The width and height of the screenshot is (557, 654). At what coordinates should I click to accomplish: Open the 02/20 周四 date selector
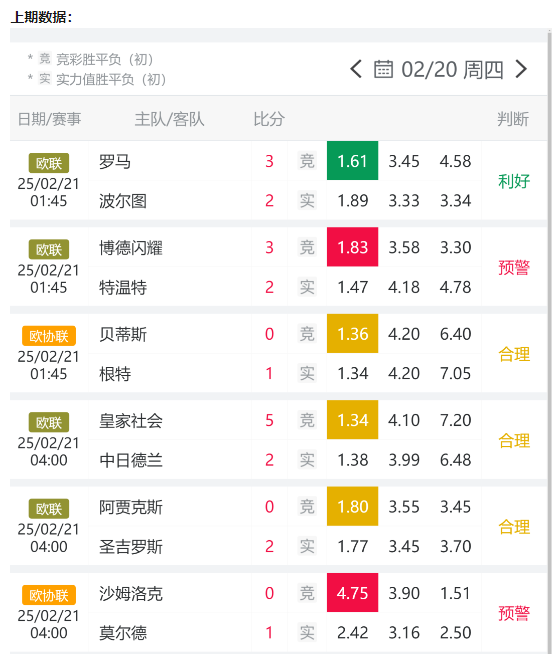(452, 69)
